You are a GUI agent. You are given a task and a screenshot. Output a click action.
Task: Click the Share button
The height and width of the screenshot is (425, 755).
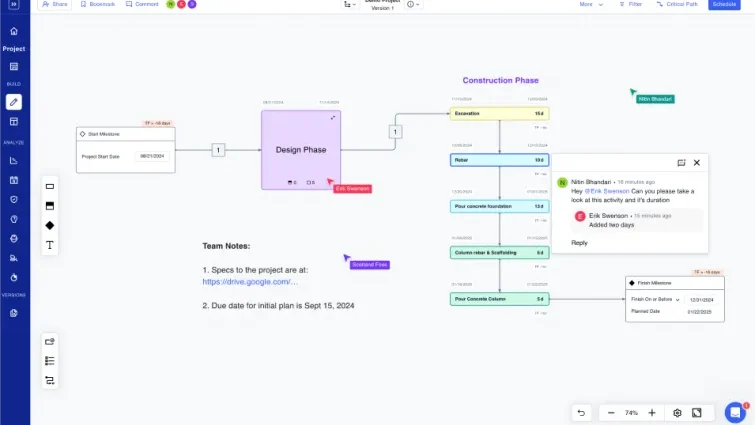[x=54, y=4]
